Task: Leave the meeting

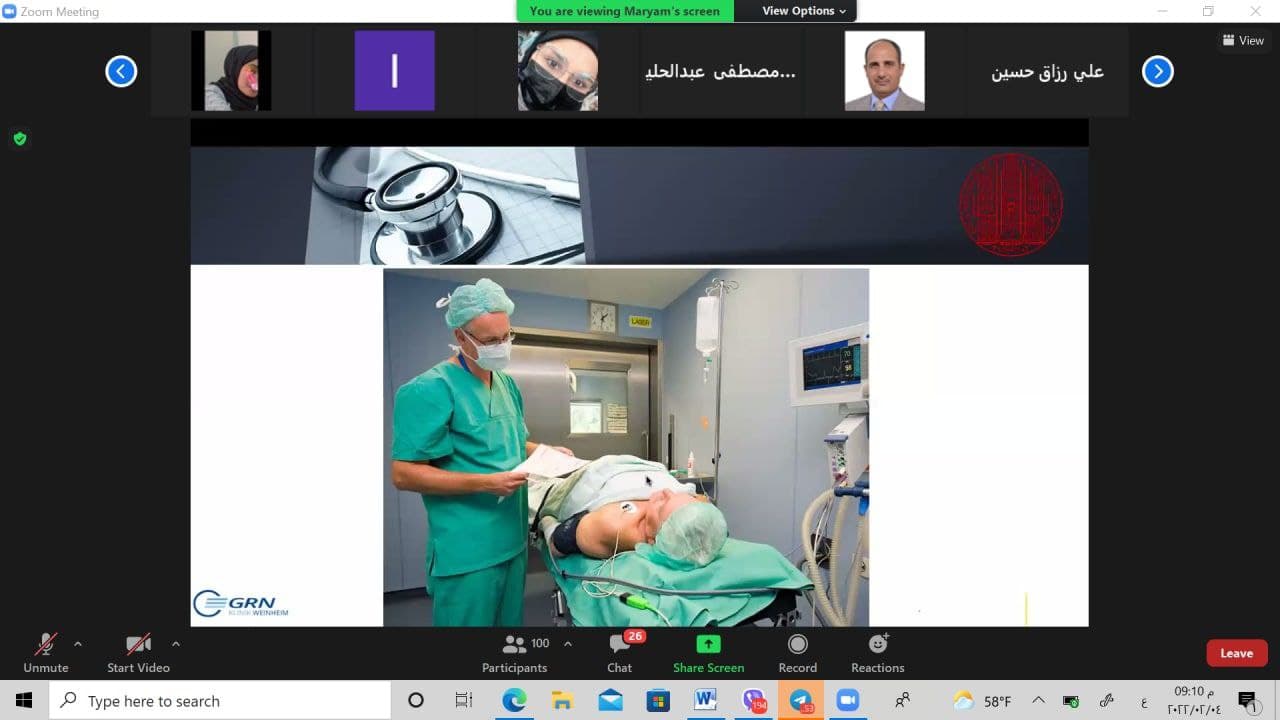Action: [x=1236, y=653]
